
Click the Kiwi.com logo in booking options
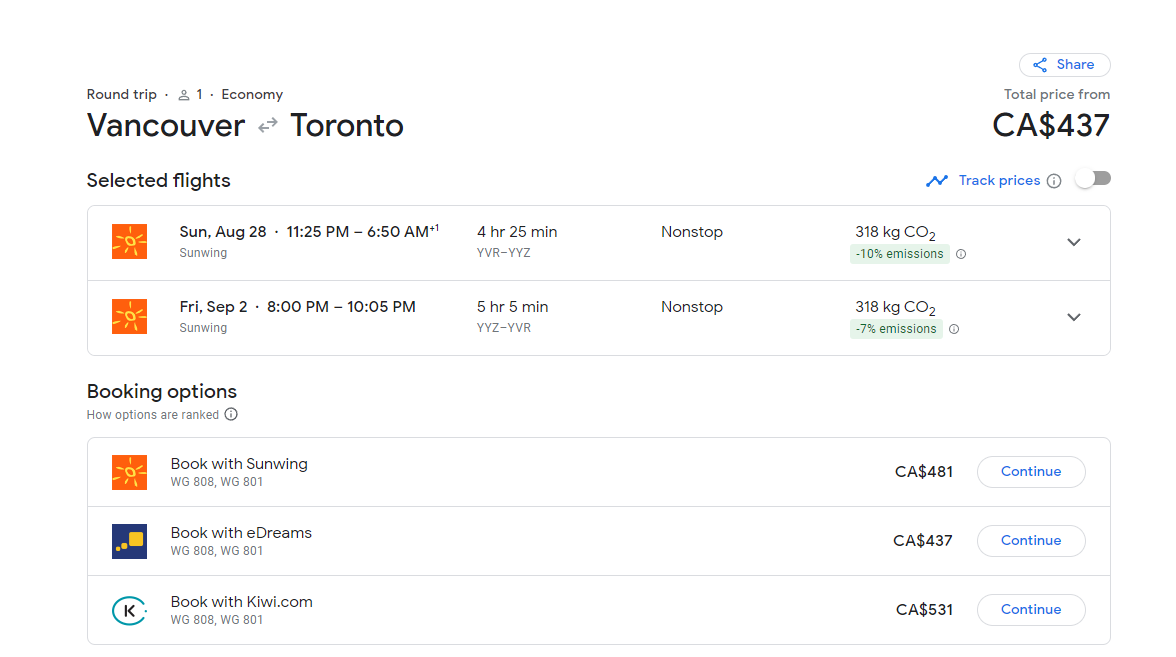point(130,610)
